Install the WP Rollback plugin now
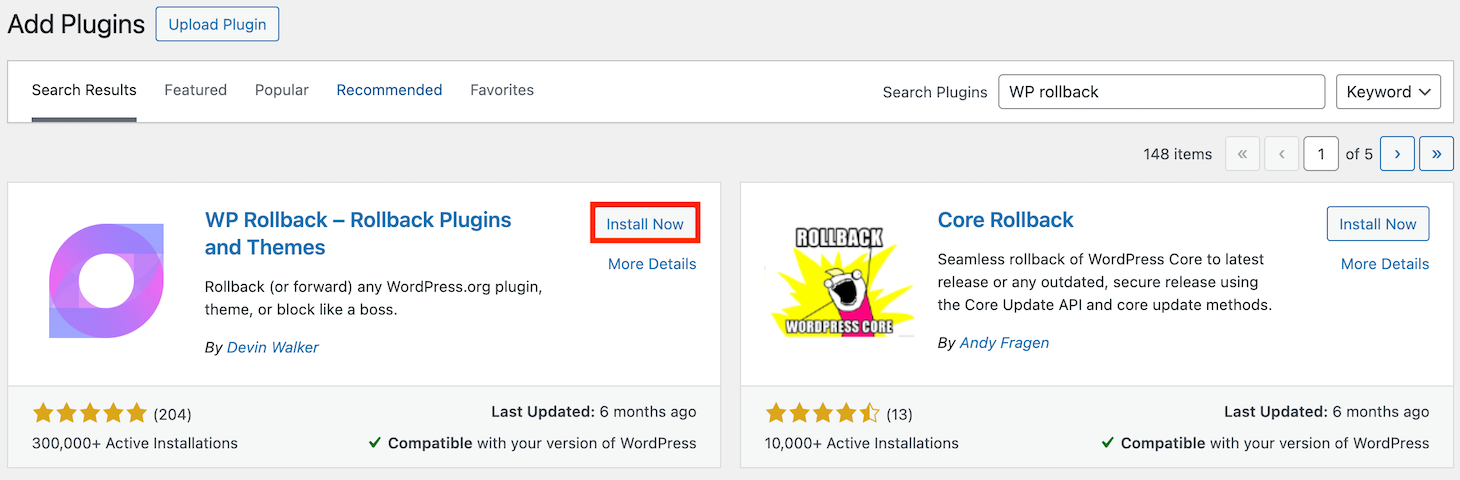1460x480 pixels. [x=645, y=224]
